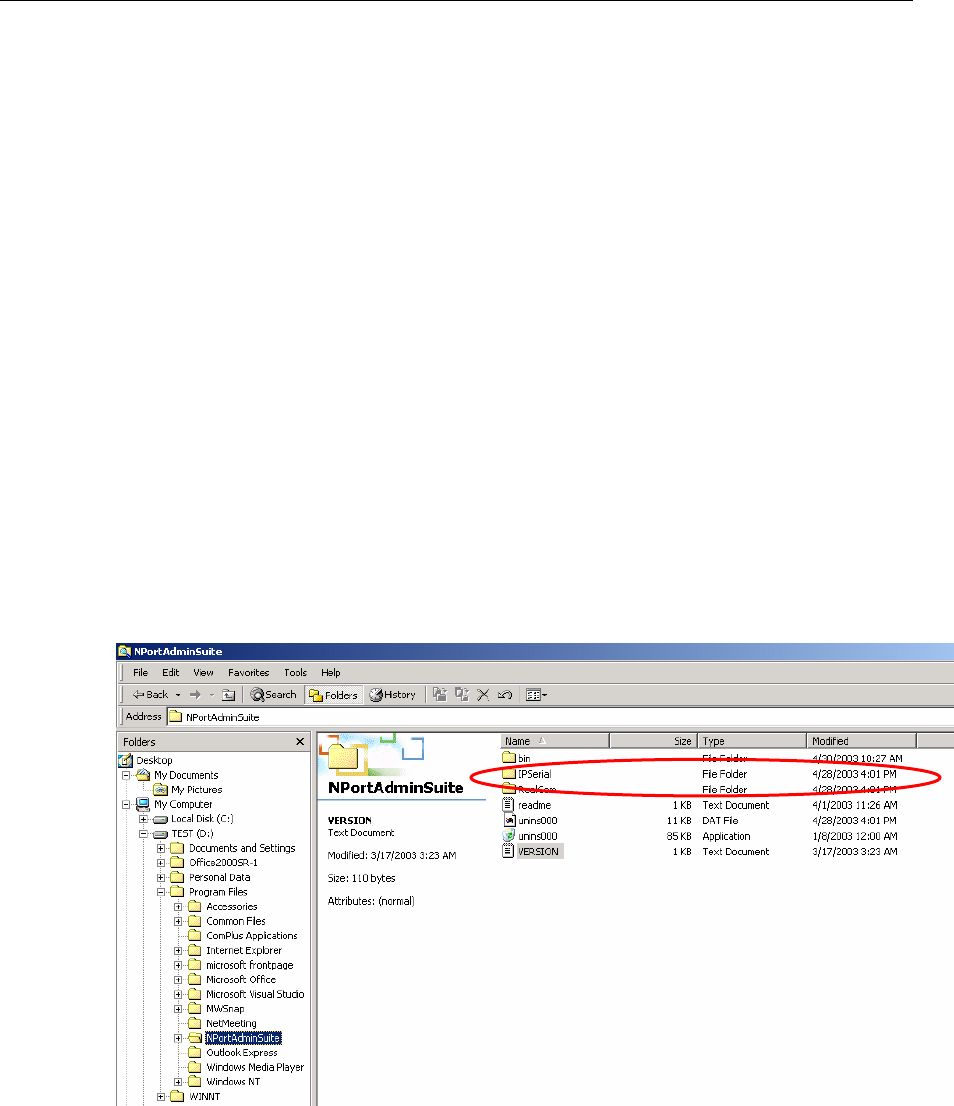Screen dimensions: 954x1106
Task: Collapse My Documents tree node
Action: point(126,775)
